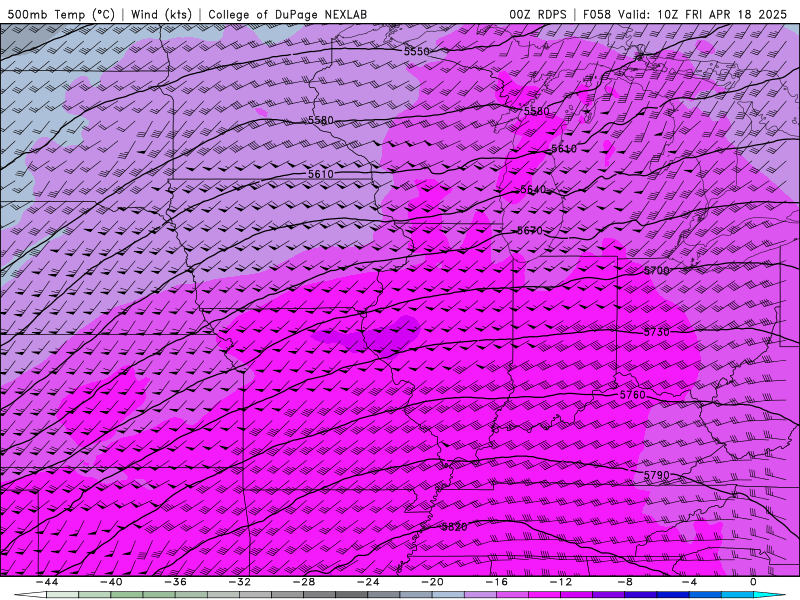Click the 5790 height contour label
The image size is (800, 600).
pos(657,476)
